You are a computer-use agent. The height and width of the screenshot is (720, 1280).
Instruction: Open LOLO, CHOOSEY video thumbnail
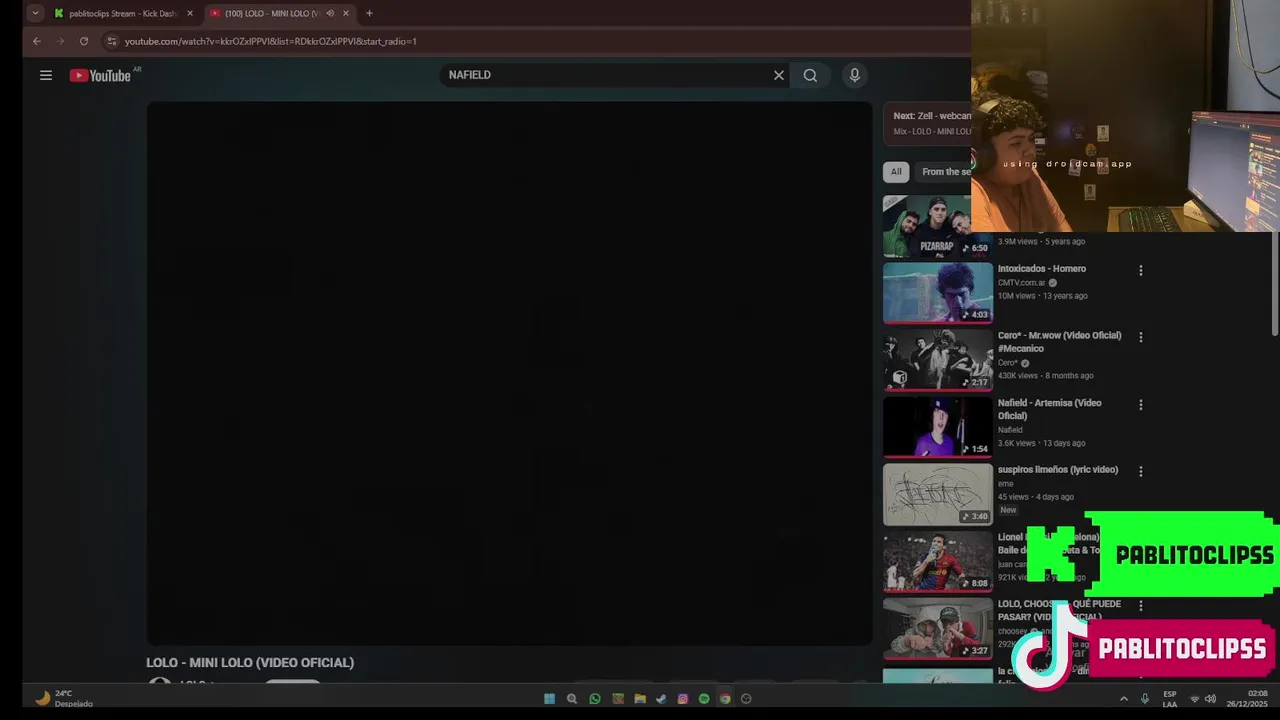pyautogui.click(x=938, y=628)
